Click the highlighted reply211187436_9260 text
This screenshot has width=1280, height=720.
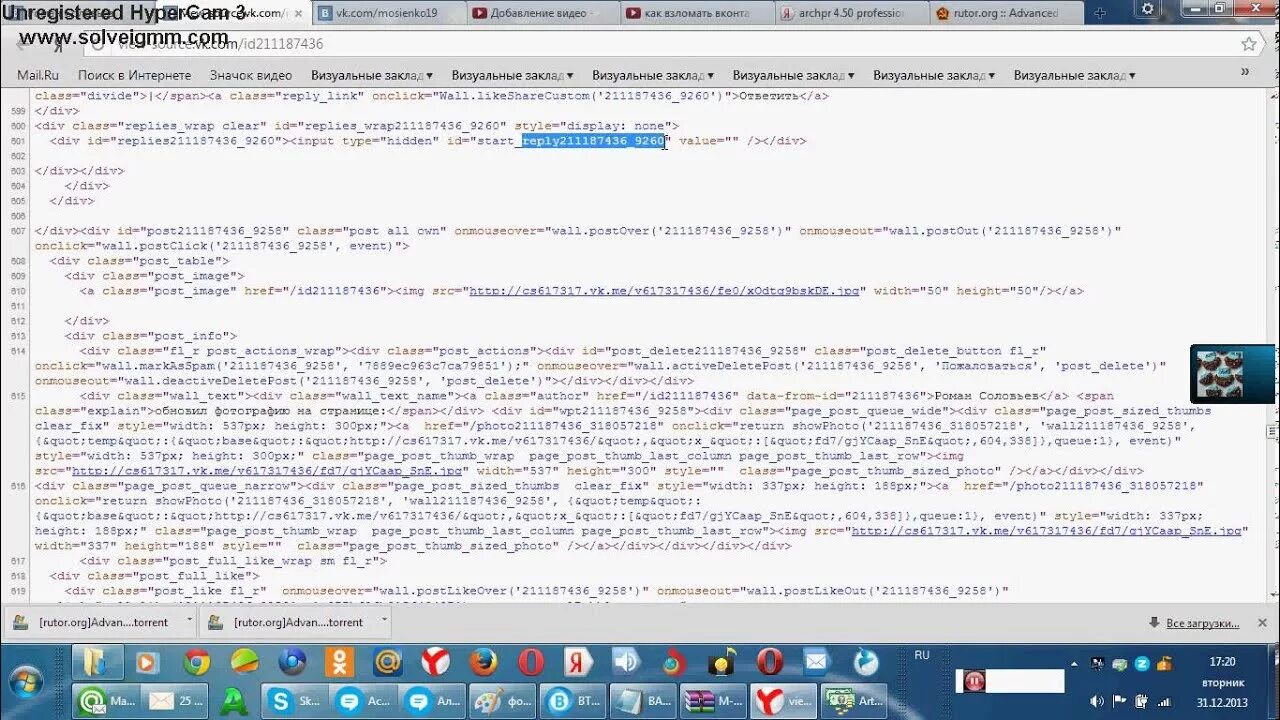[x=593, y=141]
